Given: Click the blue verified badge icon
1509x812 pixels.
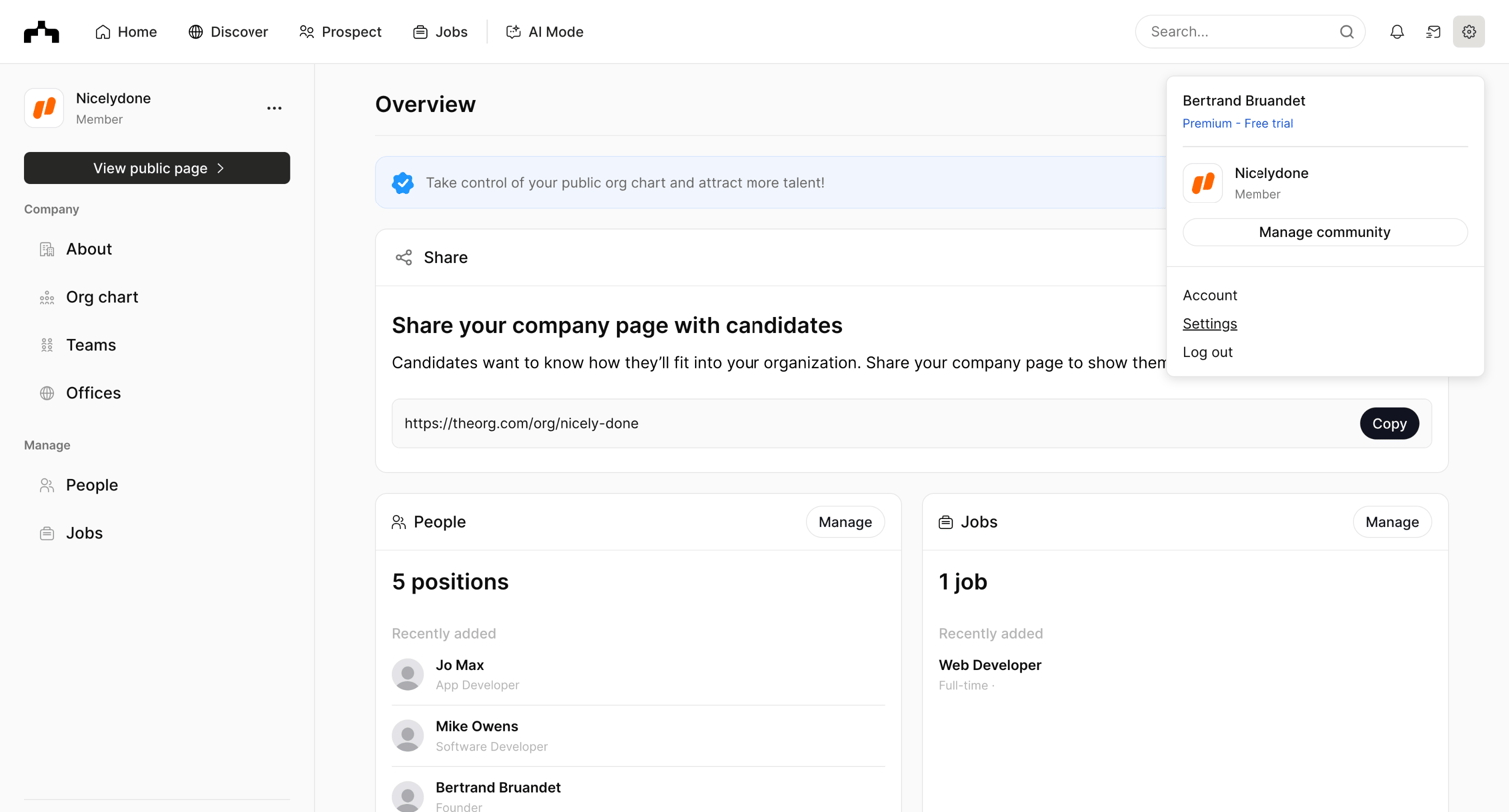Looking at the screenshot, I should tap(403, 183).
